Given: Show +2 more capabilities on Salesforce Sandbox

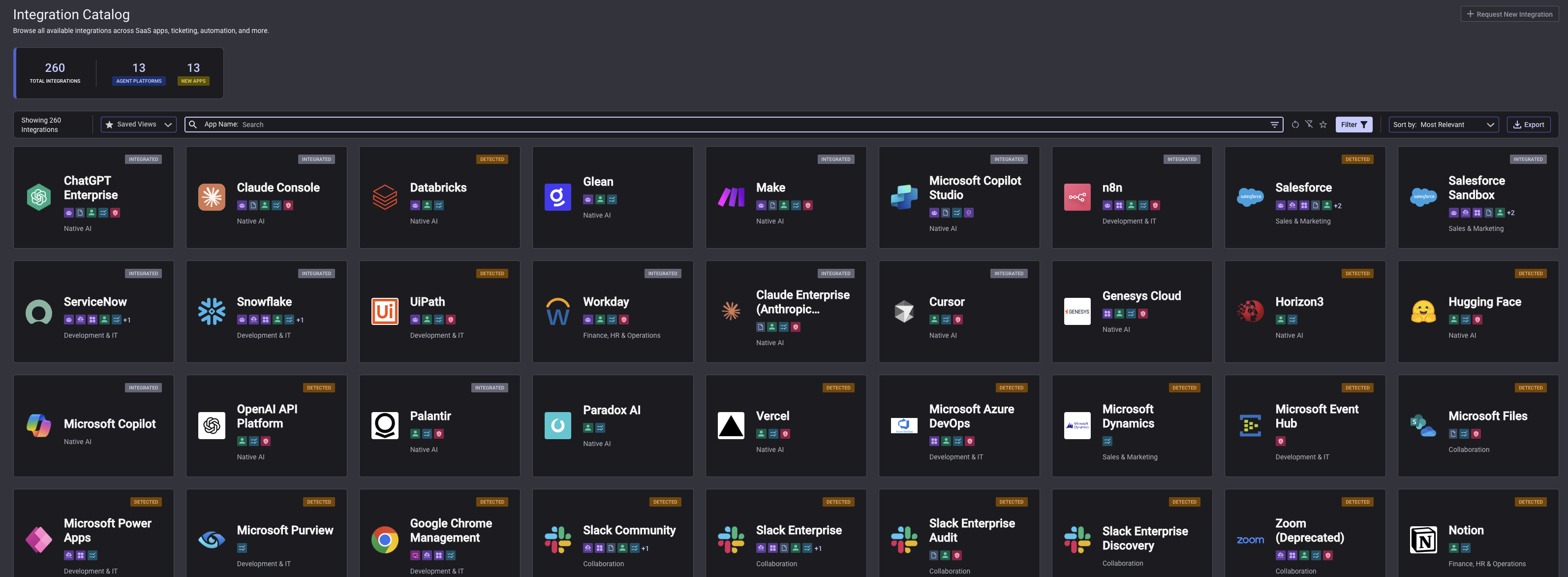Looking at the screenshot, I should [x=1510, y=213].
